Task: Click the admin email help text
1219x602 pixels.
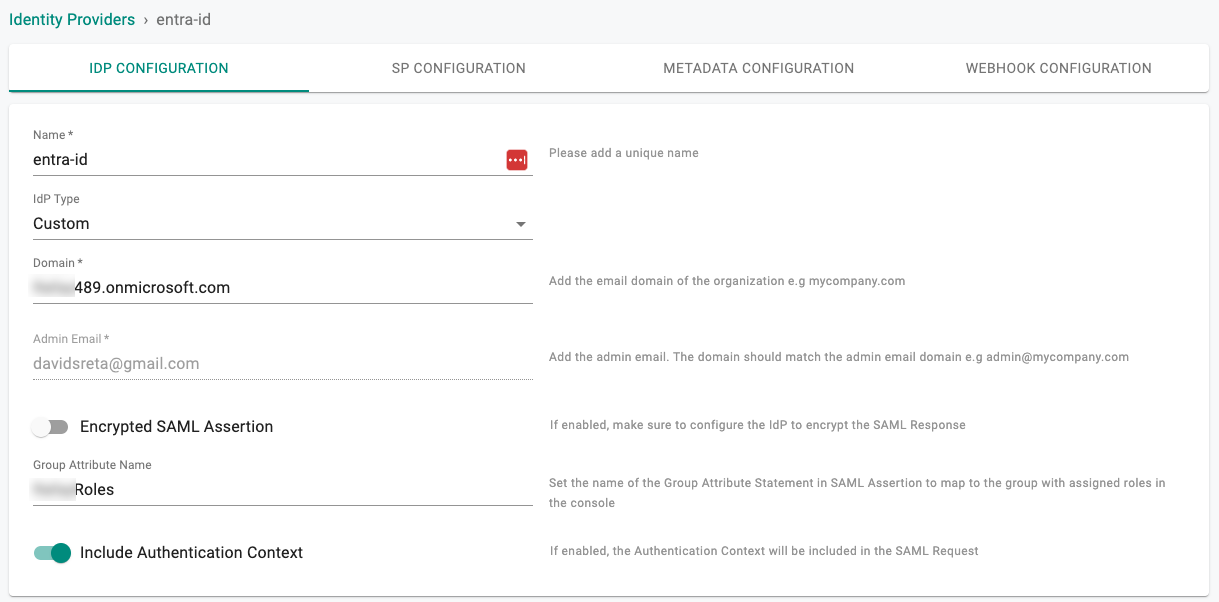Action: (839, 357)
